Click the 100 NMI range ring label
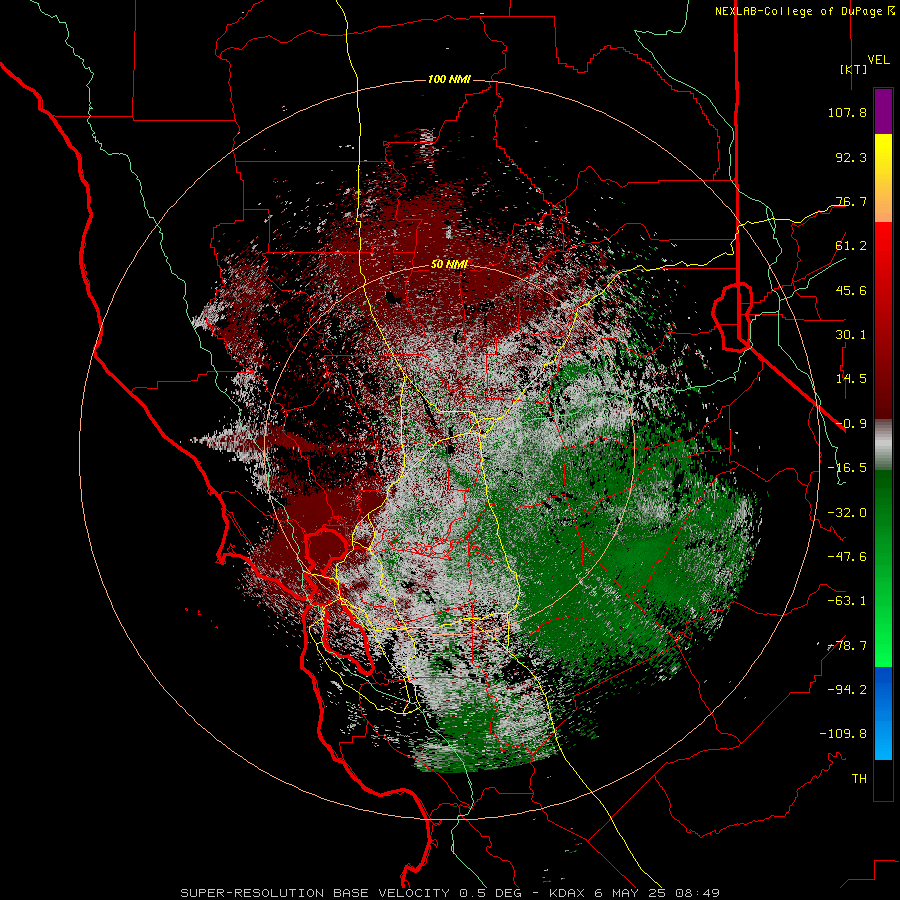 coord(449,79)
